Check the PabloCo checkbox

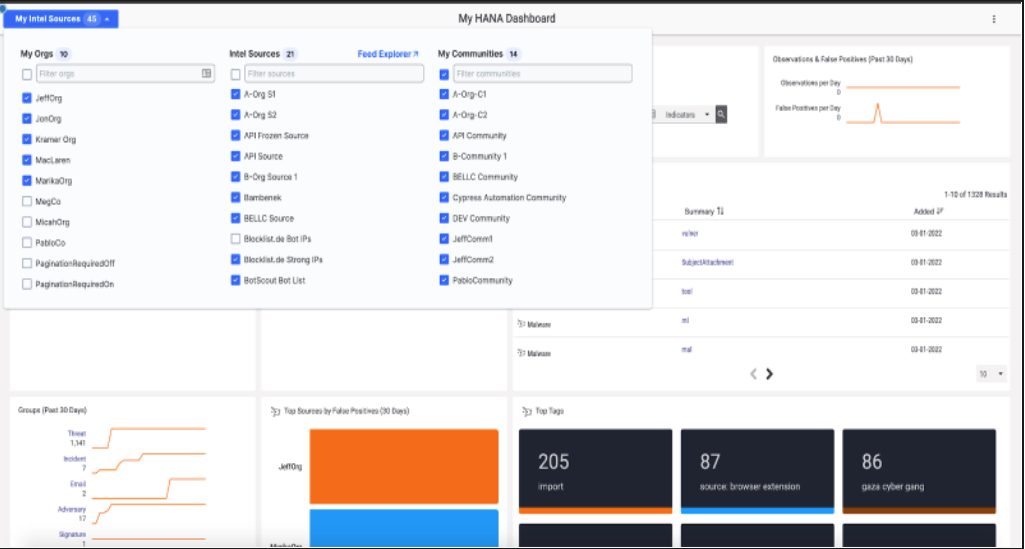[27, 242]
